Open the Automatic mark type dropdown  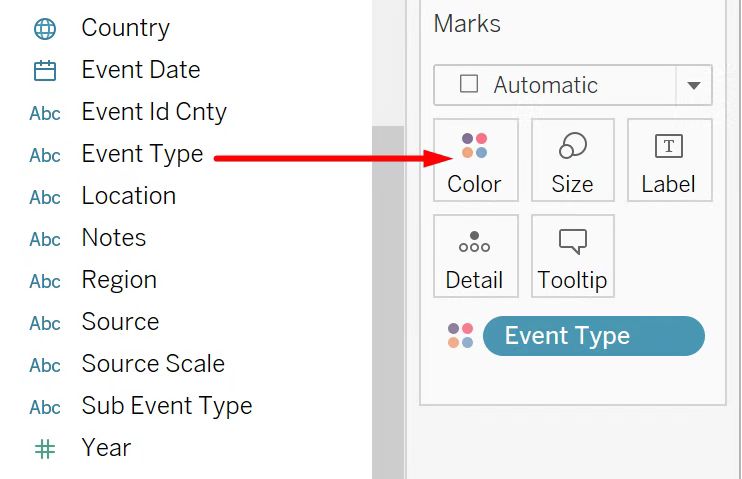click(x=694, y=86)
